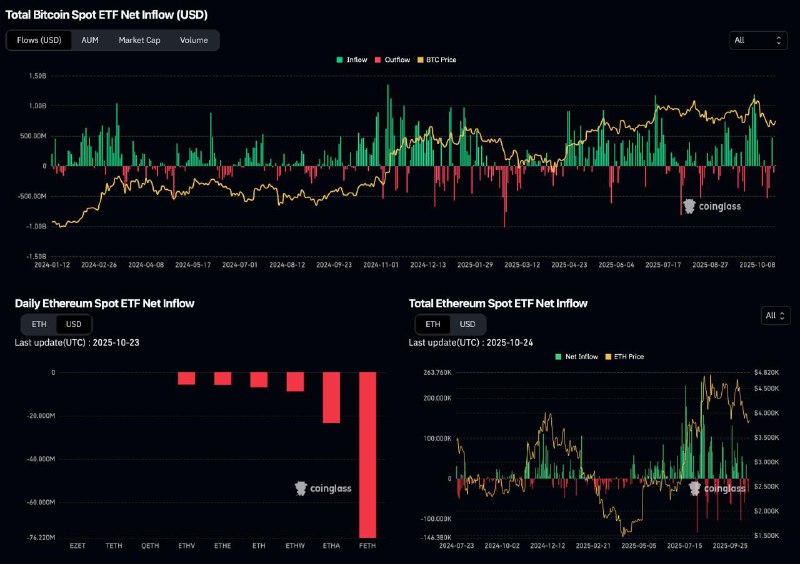The width and height of the screenshot is (800, 564).
Task: Switch to the AUM tab
Action: pos(90,40)
